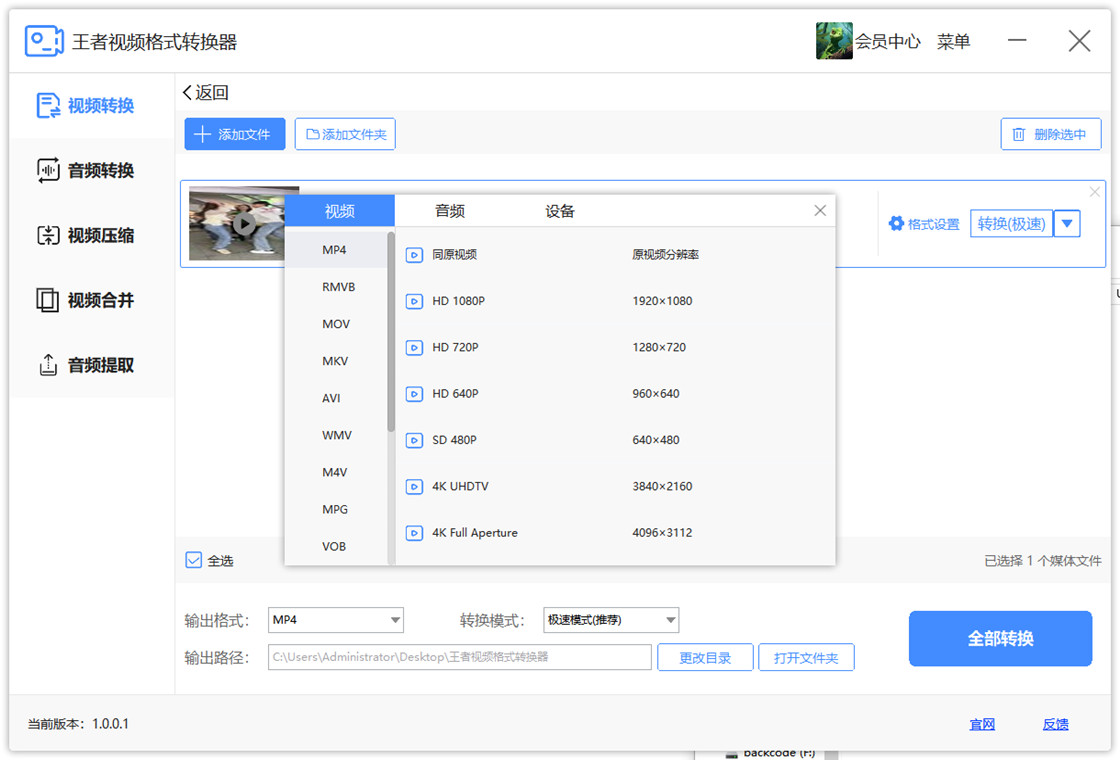Click the 输出路径 input field

coord(460,657)
